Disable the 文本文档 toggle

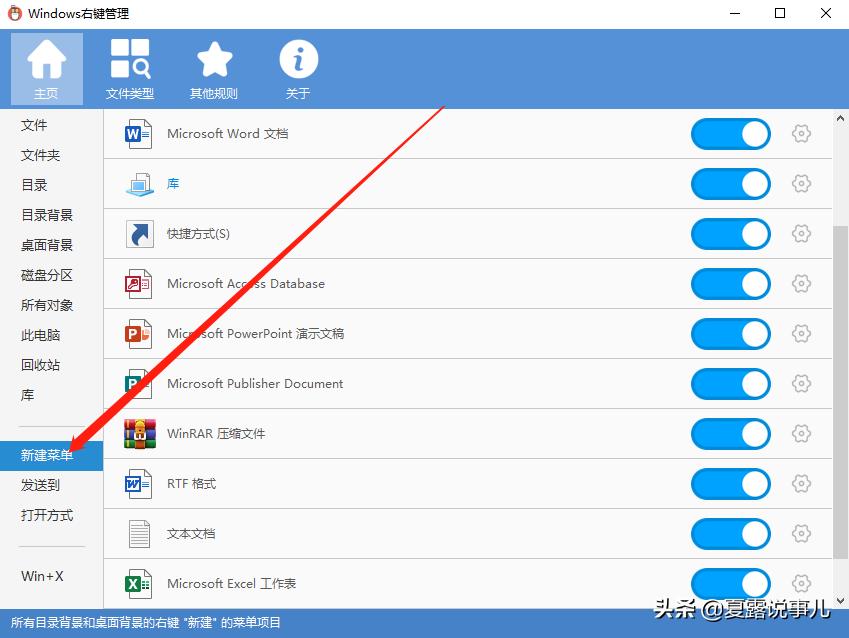730,533
